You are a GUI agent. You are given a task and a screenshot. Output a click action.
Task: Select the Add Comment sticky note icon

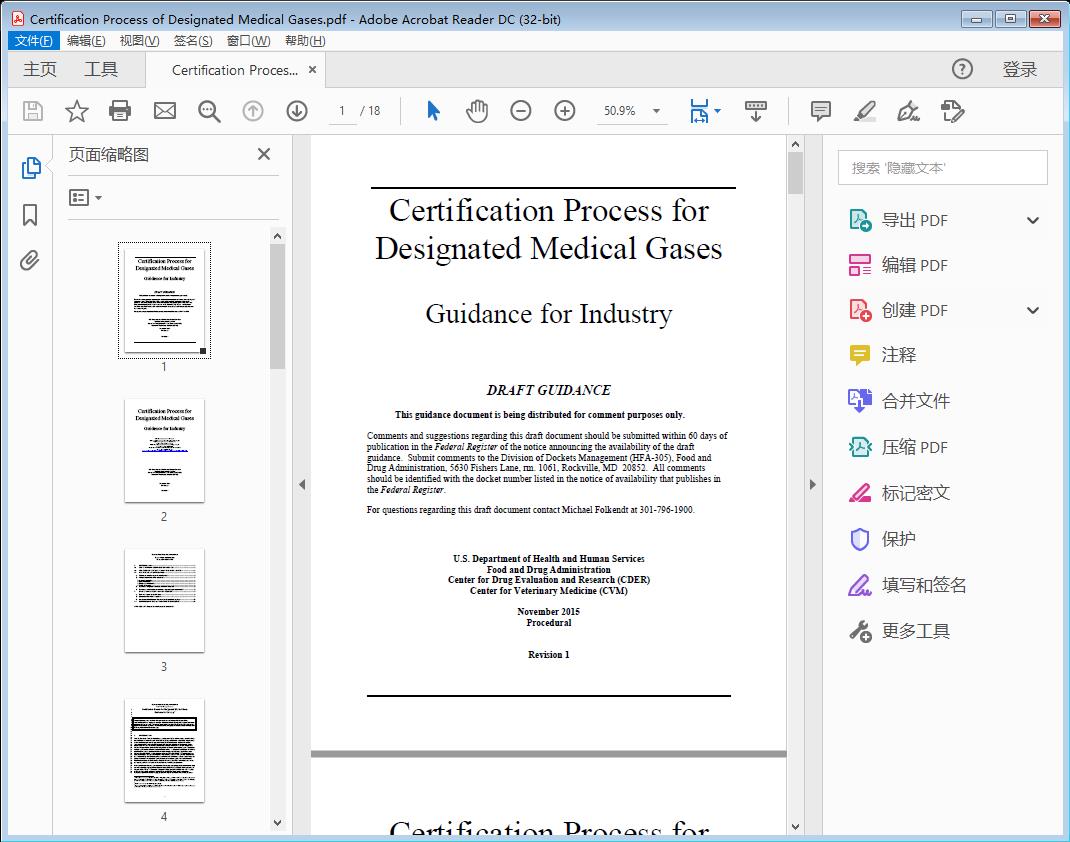click(820, 111)
